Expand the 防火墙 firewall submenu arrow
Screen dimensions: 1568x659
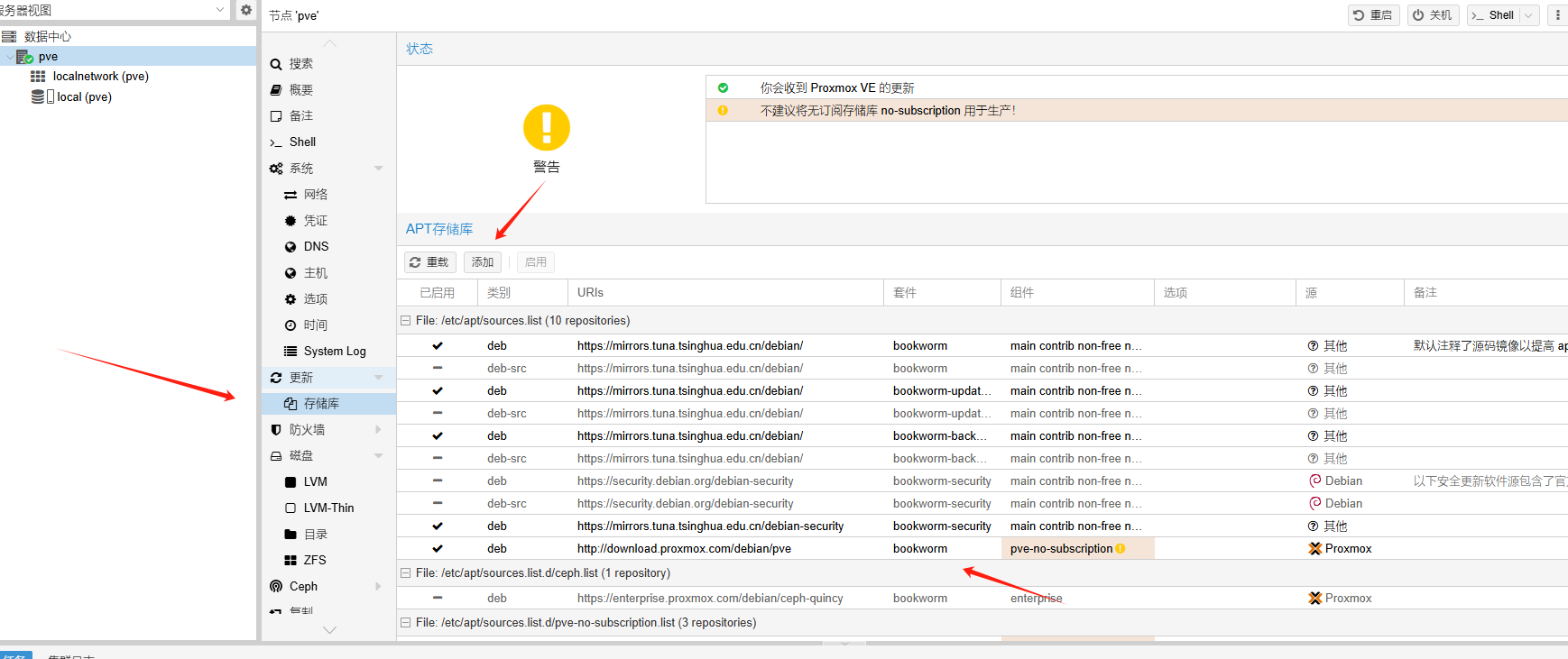(379, 430)
